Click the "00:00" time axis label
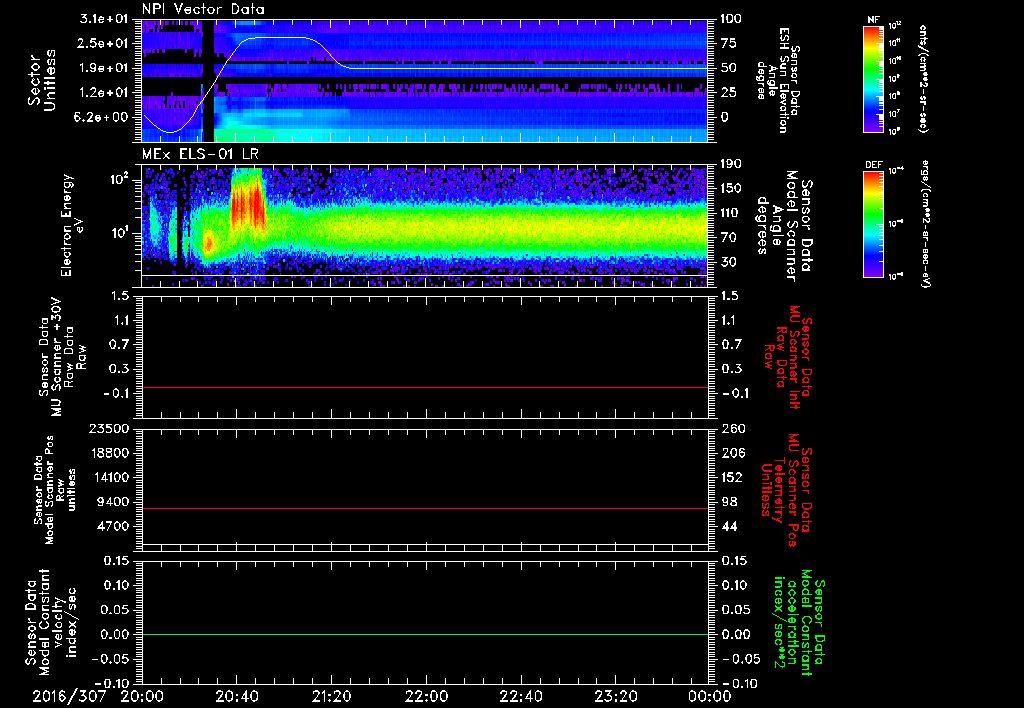The width and height of the screenshot is (1024, 708). pyautogui.click(x=709, y=696)
